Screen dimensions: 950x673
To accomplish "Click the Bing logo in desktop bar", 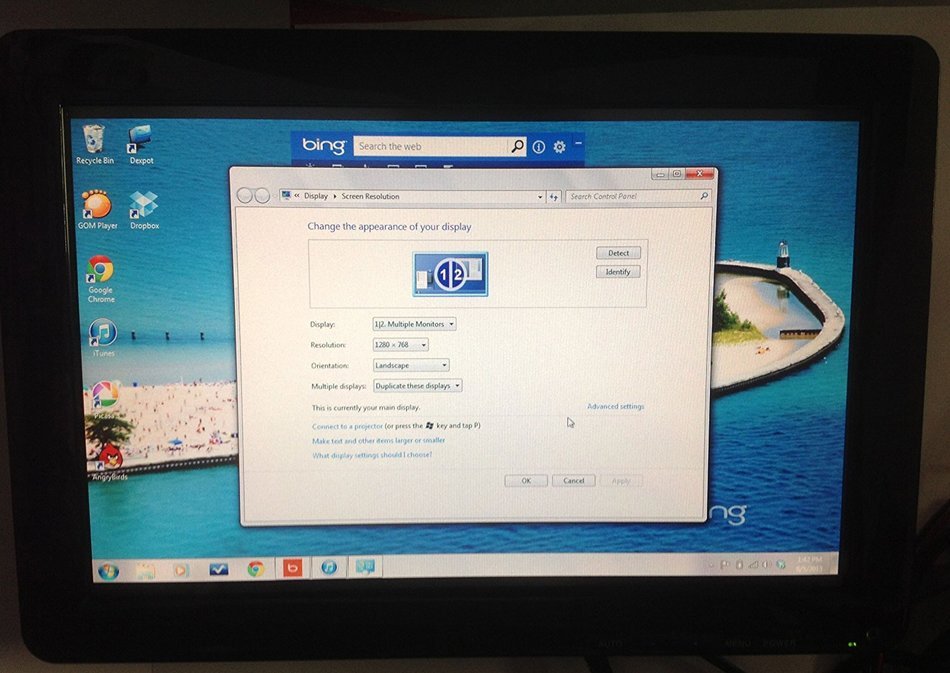I will [x=323, y=145].
